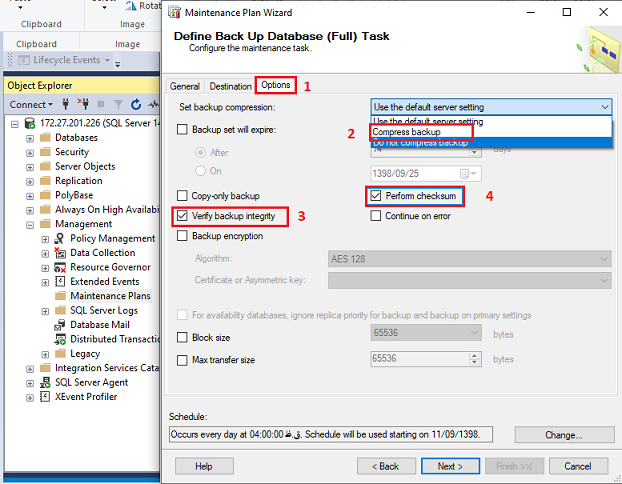Enable the Backup encryption checkbox
This screenshot has height=484, width=622.
182,237
